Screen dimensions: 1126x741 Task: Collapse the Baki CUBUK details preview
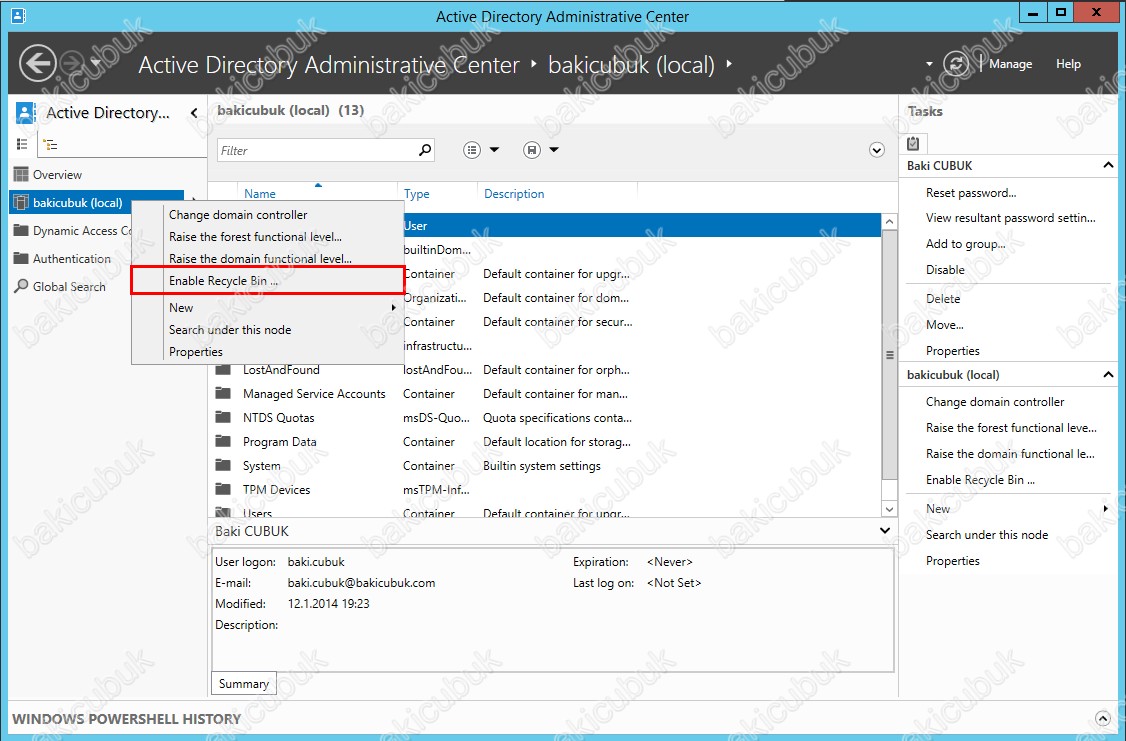click(x=885, y=531)
